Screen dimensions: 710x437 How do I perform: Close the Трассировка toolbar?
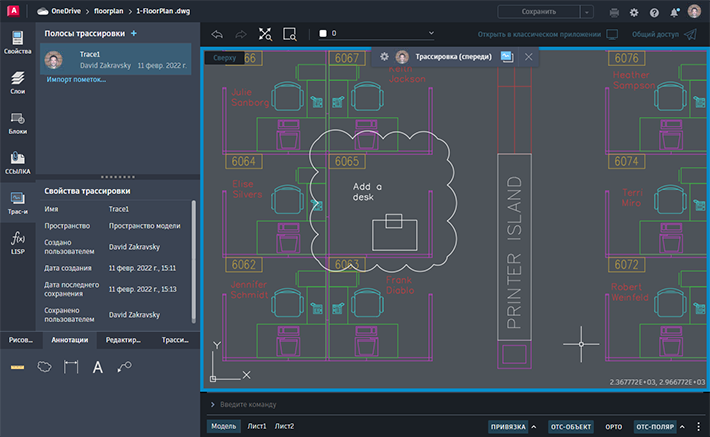[528, 57]
